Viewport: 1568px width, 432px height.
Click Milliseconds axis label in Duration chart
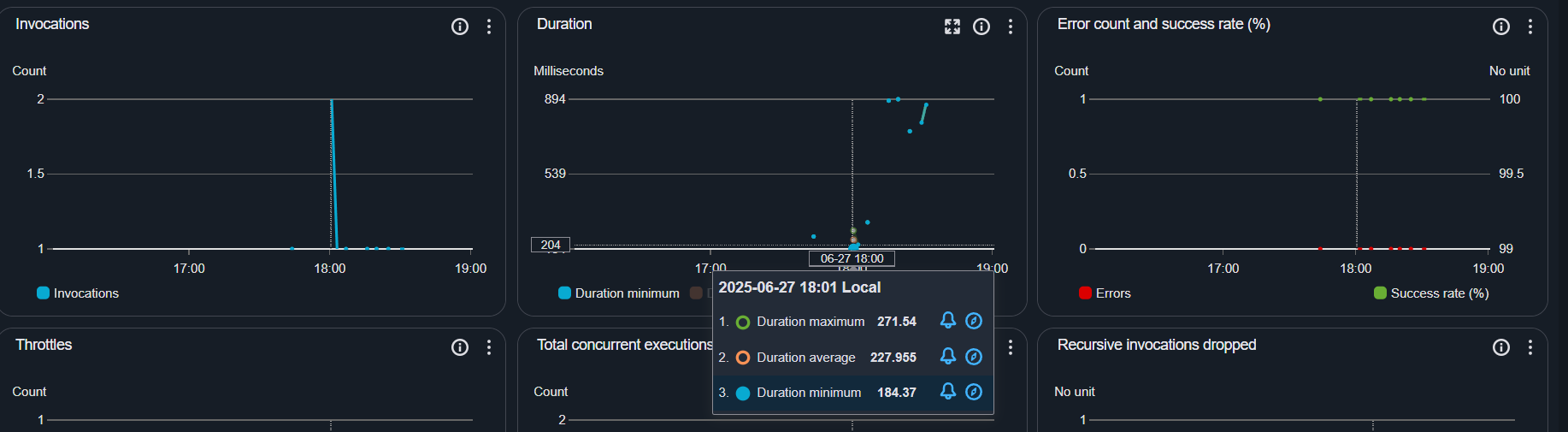click(569, 71)
